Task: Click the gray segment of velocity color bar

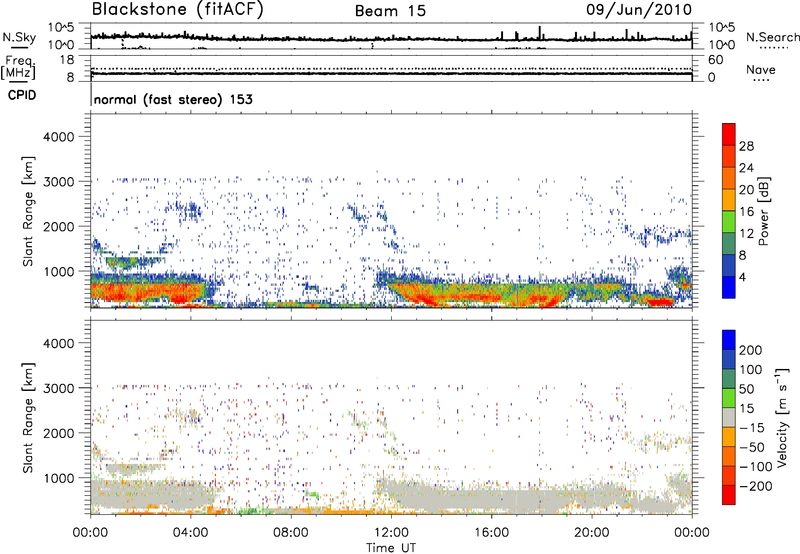Action: [x=729, y=418]
